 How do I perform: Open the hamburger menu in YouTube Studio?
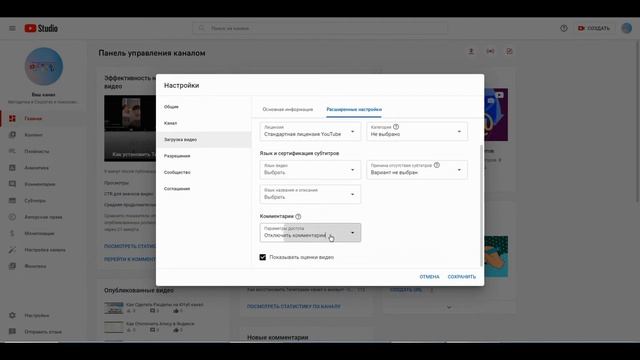tap(12, 28)
